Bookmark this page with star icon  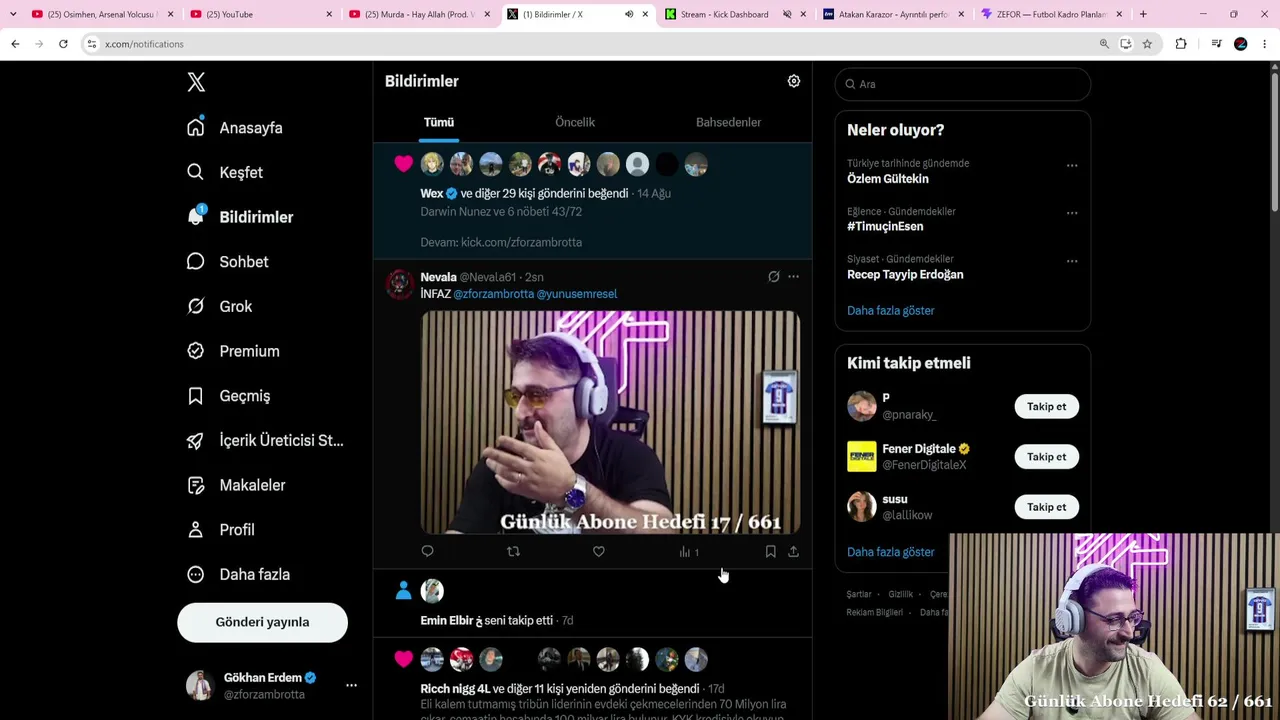coord(1147,44)
